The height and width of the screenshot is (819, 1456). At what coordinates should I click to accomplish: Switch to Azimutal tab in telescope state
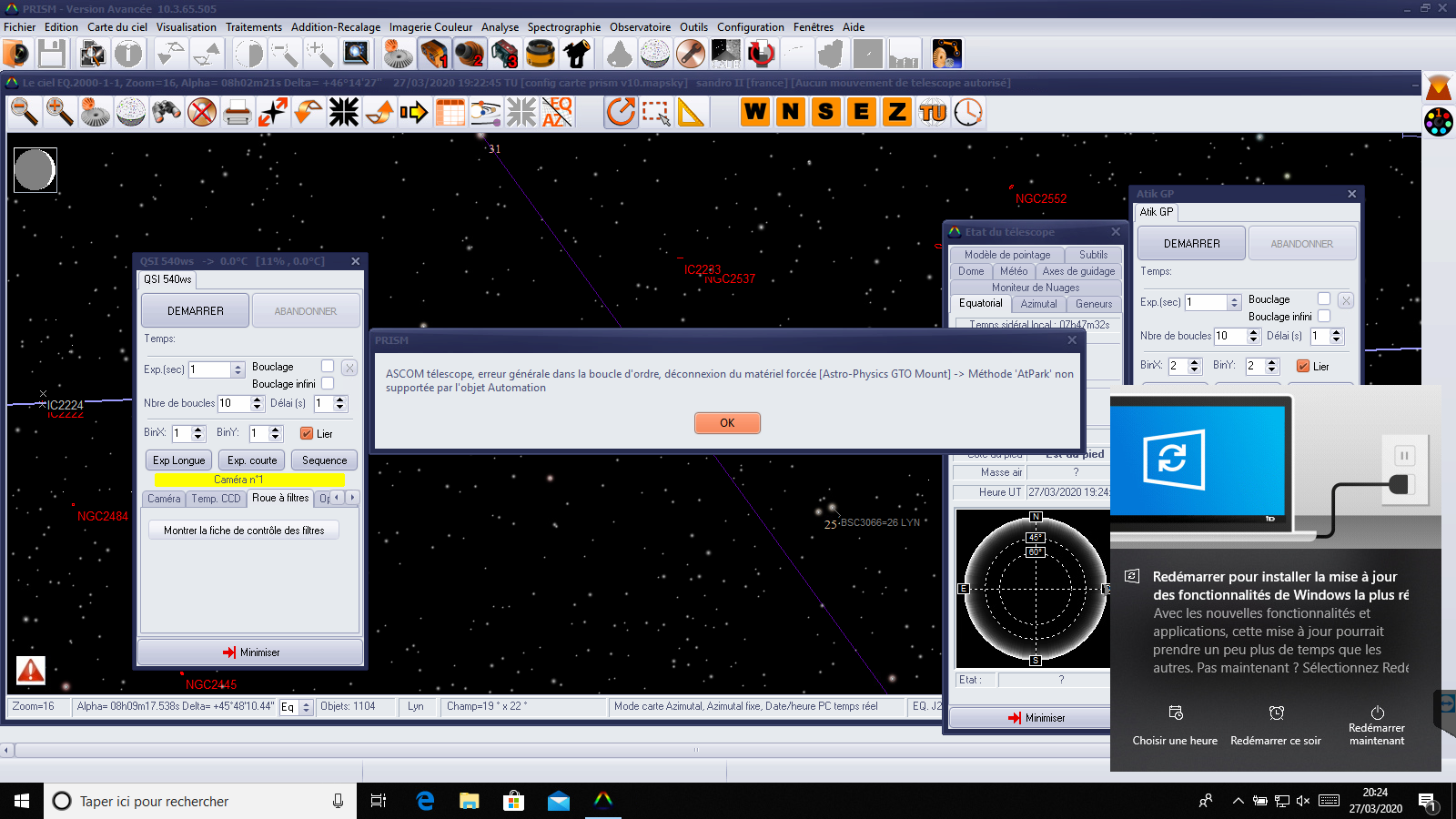point(1038,304)
